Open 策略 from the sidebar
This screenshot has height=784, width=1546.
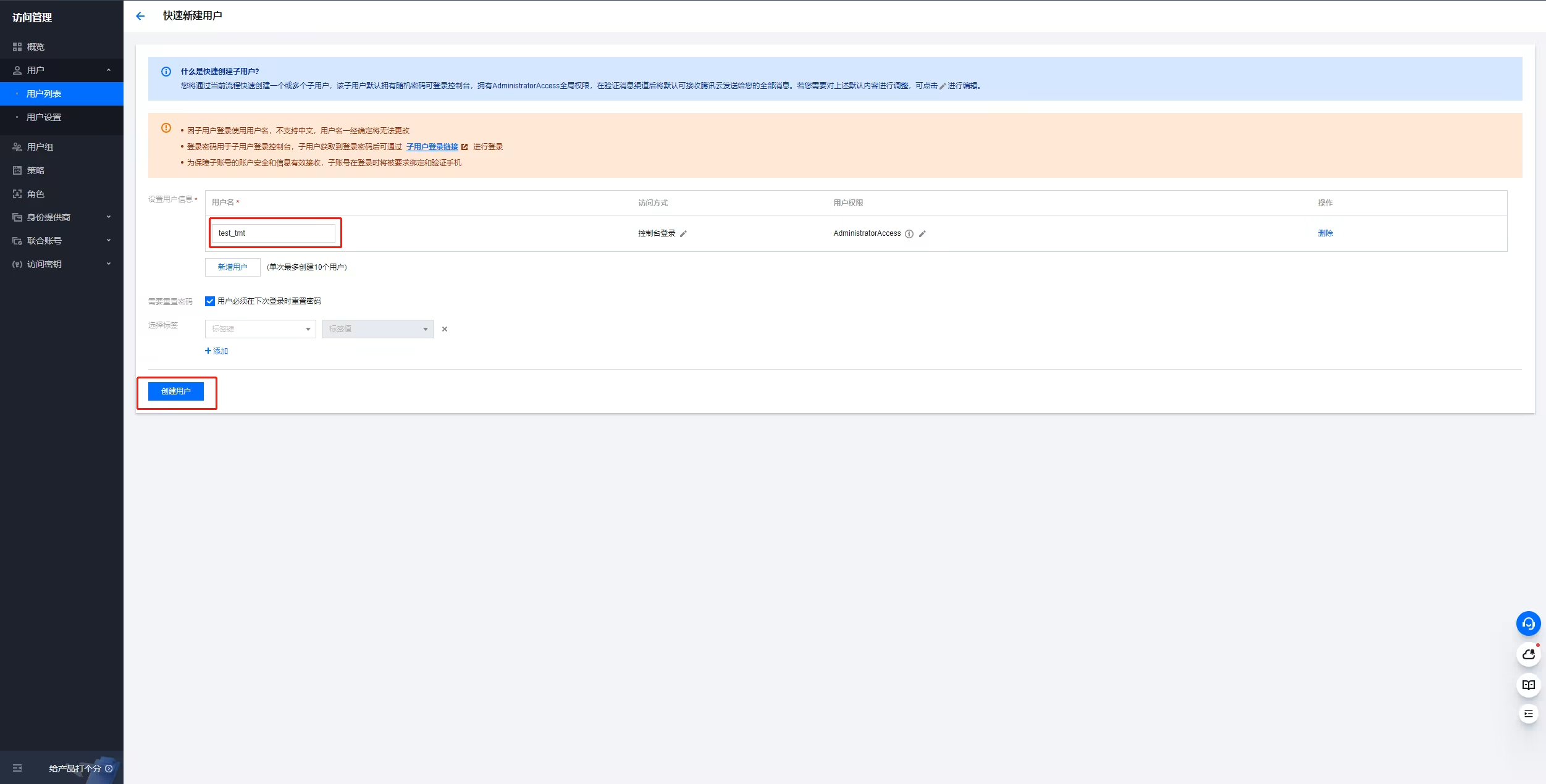[x=36, y=170]
